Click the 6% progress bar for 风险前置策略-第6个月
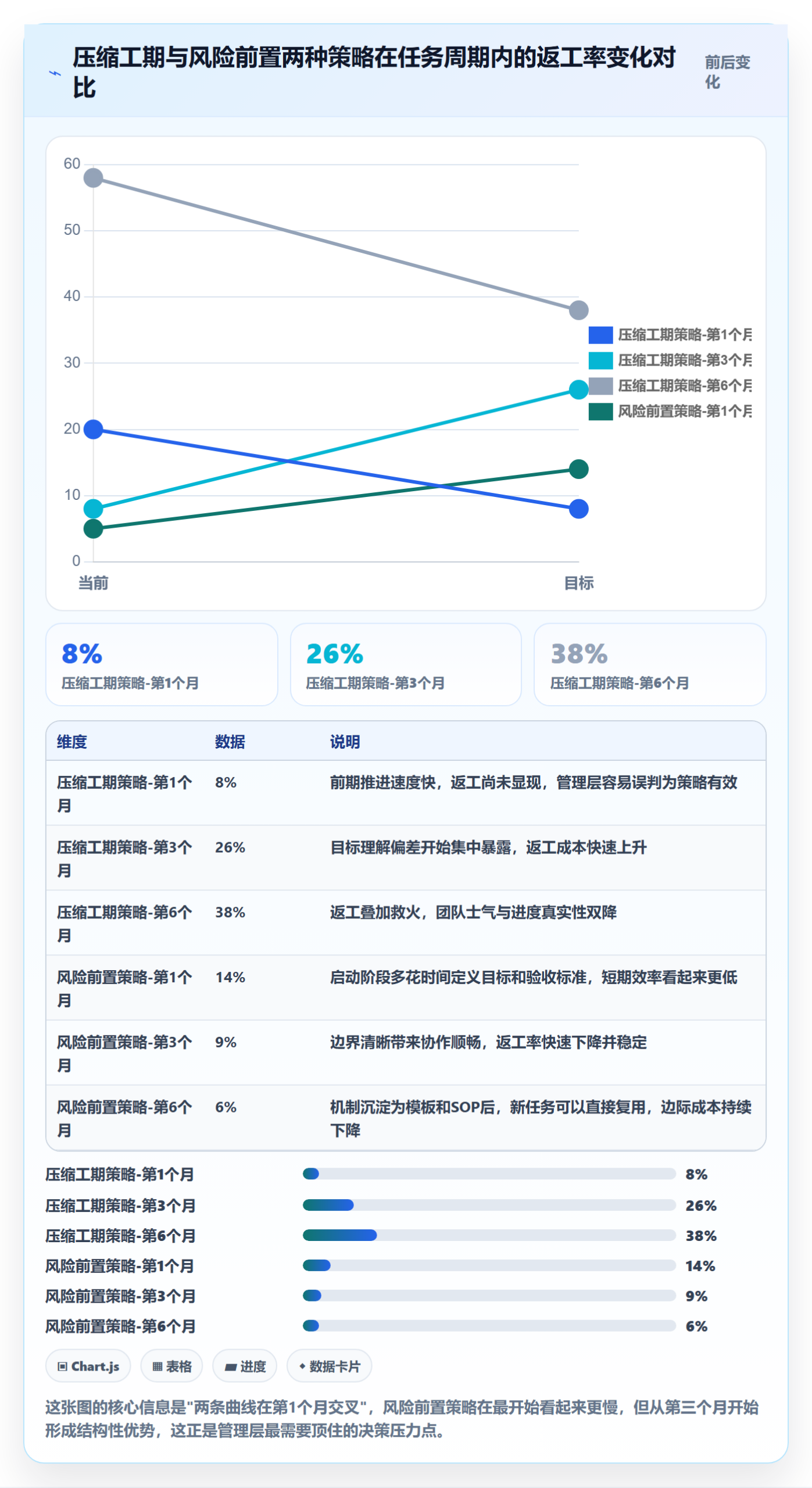Image resolution: width=812 pixels, height=1488 pixels. pyautogui.click(x=489, y=1326)
